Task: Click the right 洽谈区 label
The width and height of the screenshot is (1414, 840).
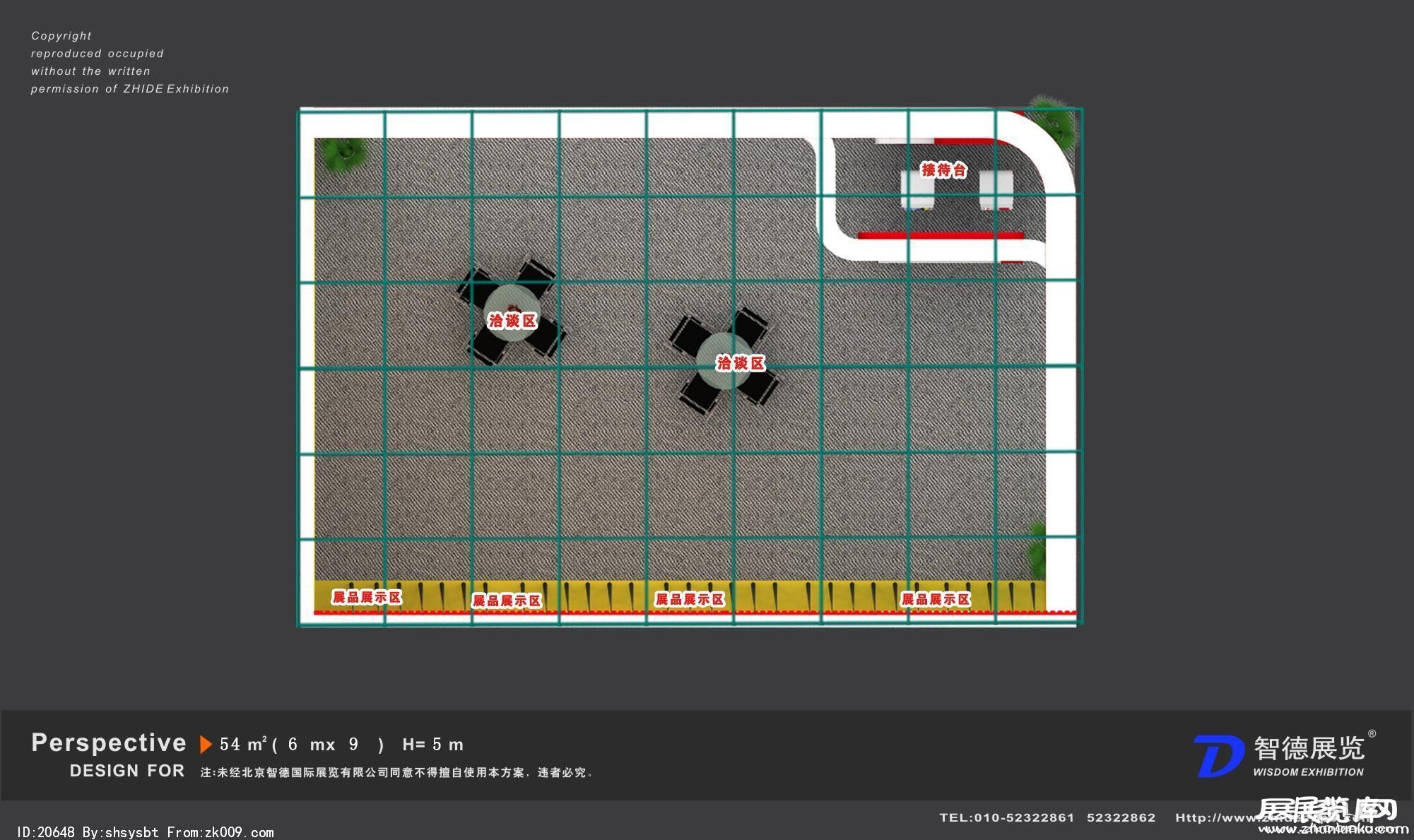Action: point(740,363)
